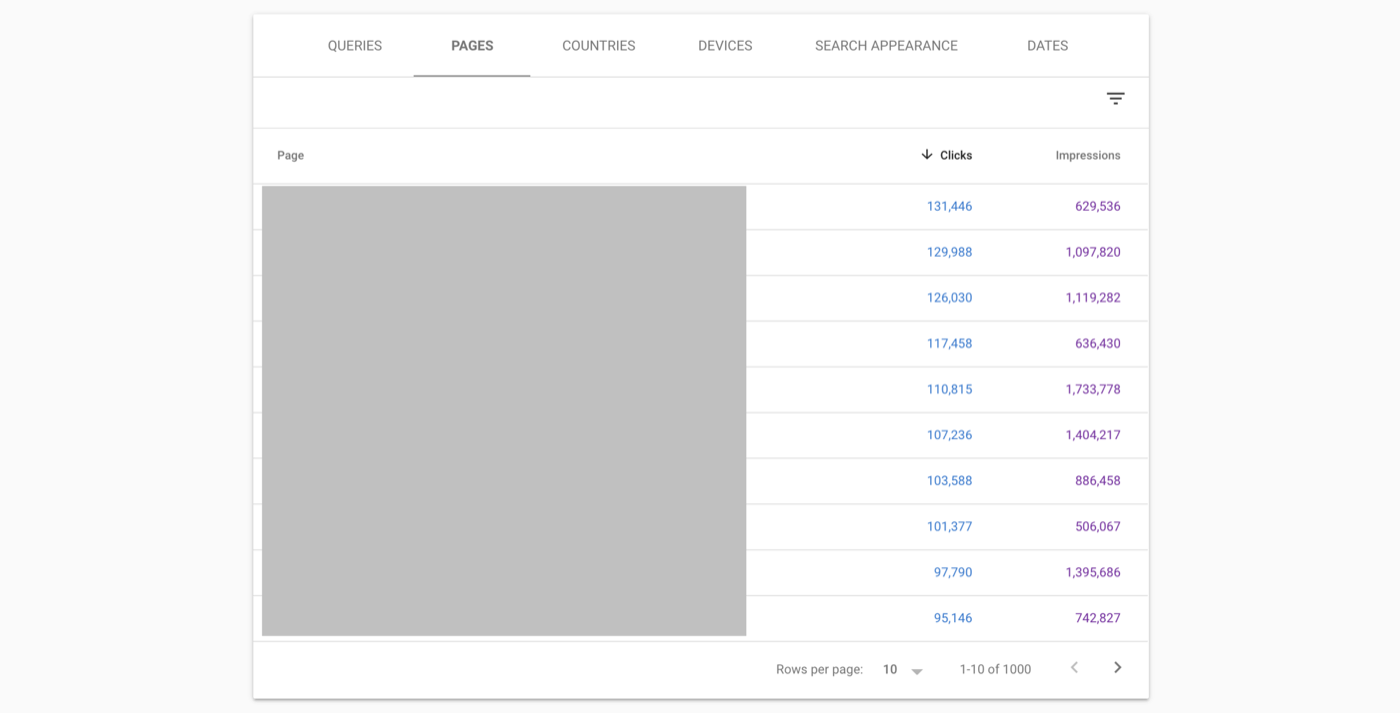Viewport: 1400px width, 713px height.
Task: Click the impressions value 636,430
Action: pyautogui.click(x=1098, y=344)
